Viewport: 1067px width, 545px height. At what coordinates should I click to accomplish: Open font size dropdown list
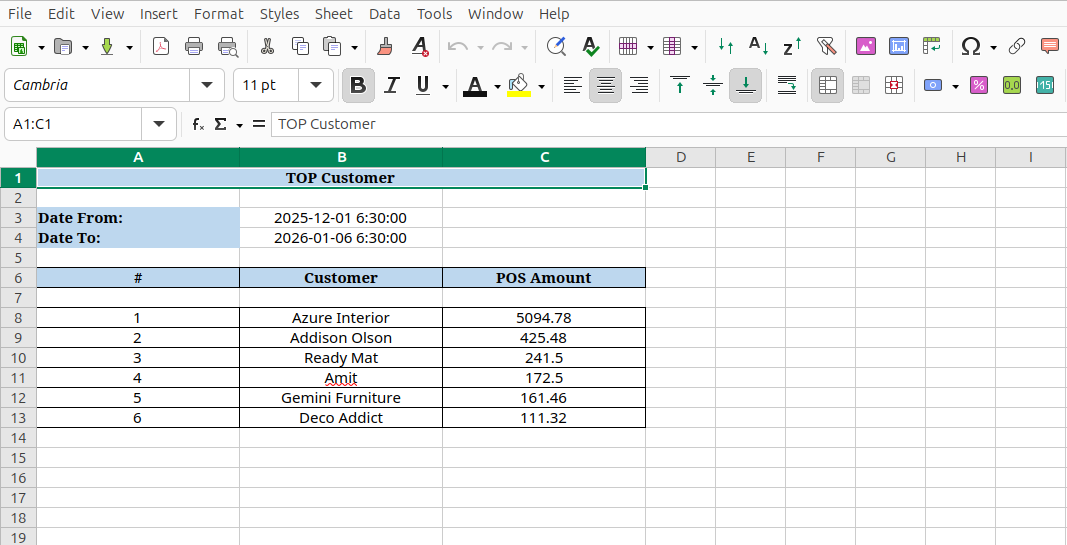[x=316, y=85]
